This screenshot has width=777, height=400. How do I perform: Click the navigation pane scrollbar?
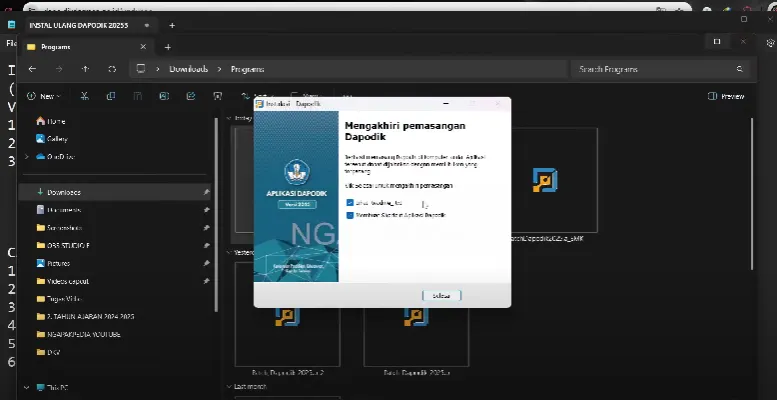point(216,213)
